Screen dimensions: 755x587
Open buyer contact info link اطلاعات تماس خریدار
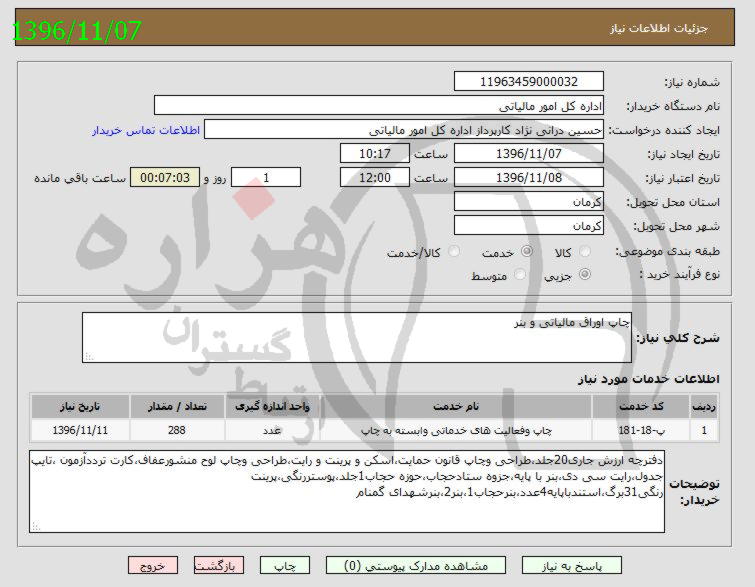[x=146, y=130]
